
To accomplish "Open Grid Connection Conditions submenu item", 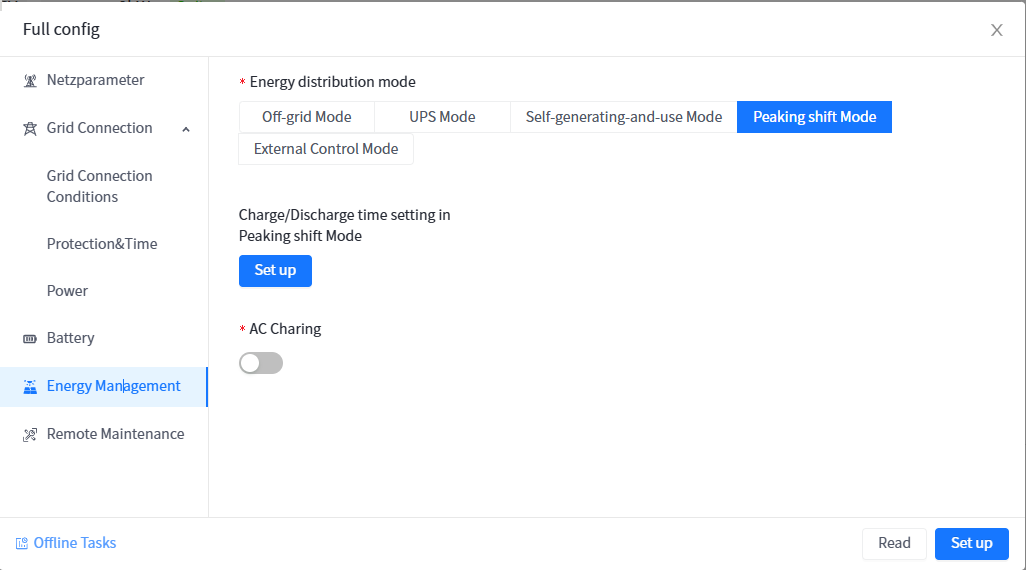I will tap(100, 186).
